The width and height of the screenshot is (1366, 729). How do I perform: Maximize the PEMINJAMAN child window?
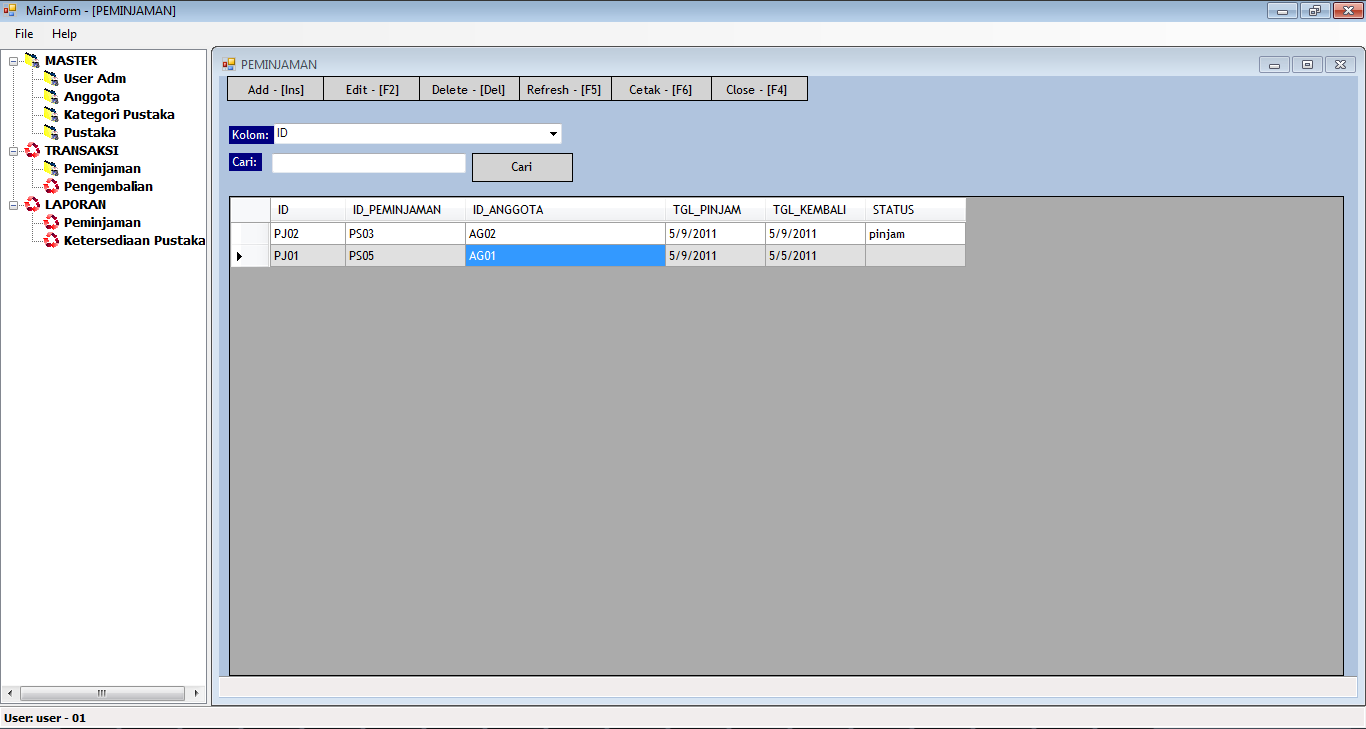[x=1307, y=65]
